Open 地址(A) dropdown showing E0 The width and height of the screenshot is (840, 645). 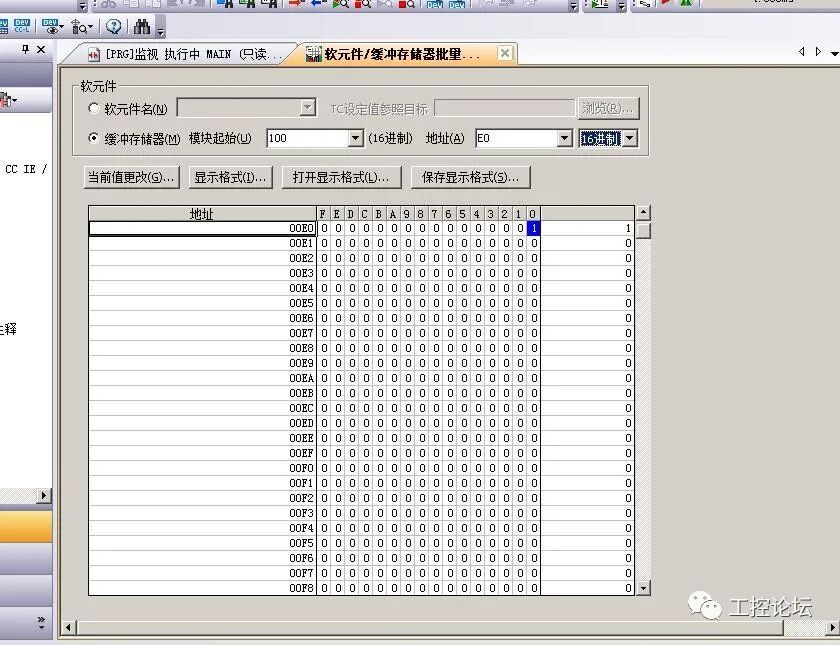click(x=564, y=138)
